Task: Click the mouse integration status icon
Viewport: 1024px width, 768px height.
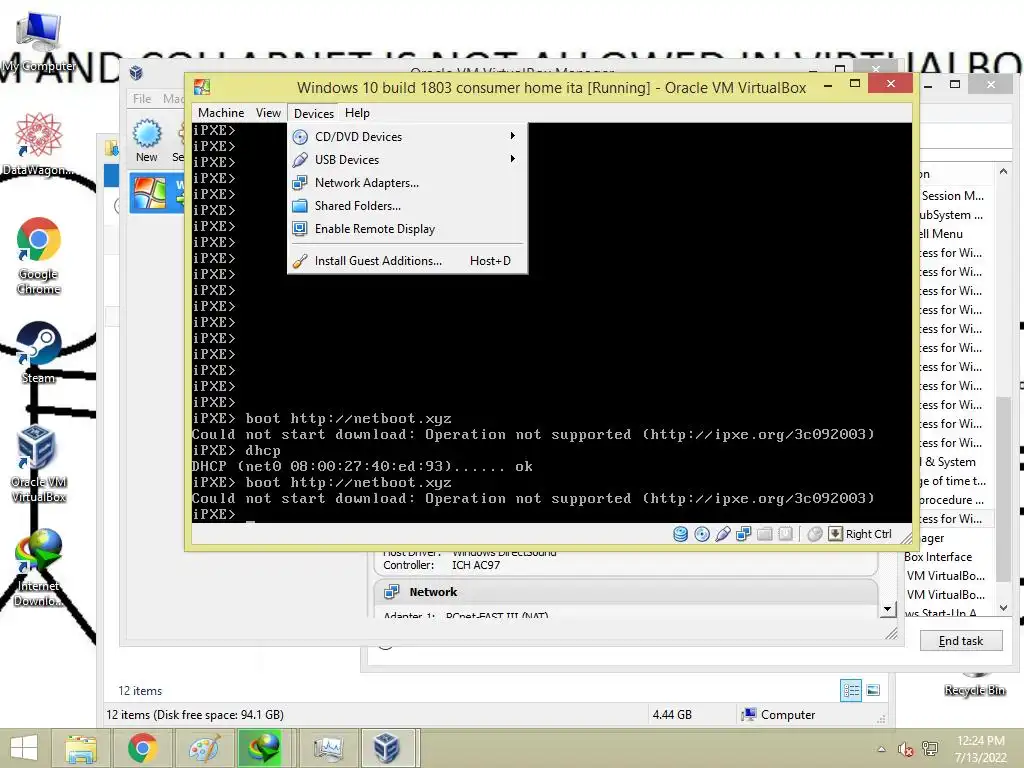Action: (x=814, y=534)
